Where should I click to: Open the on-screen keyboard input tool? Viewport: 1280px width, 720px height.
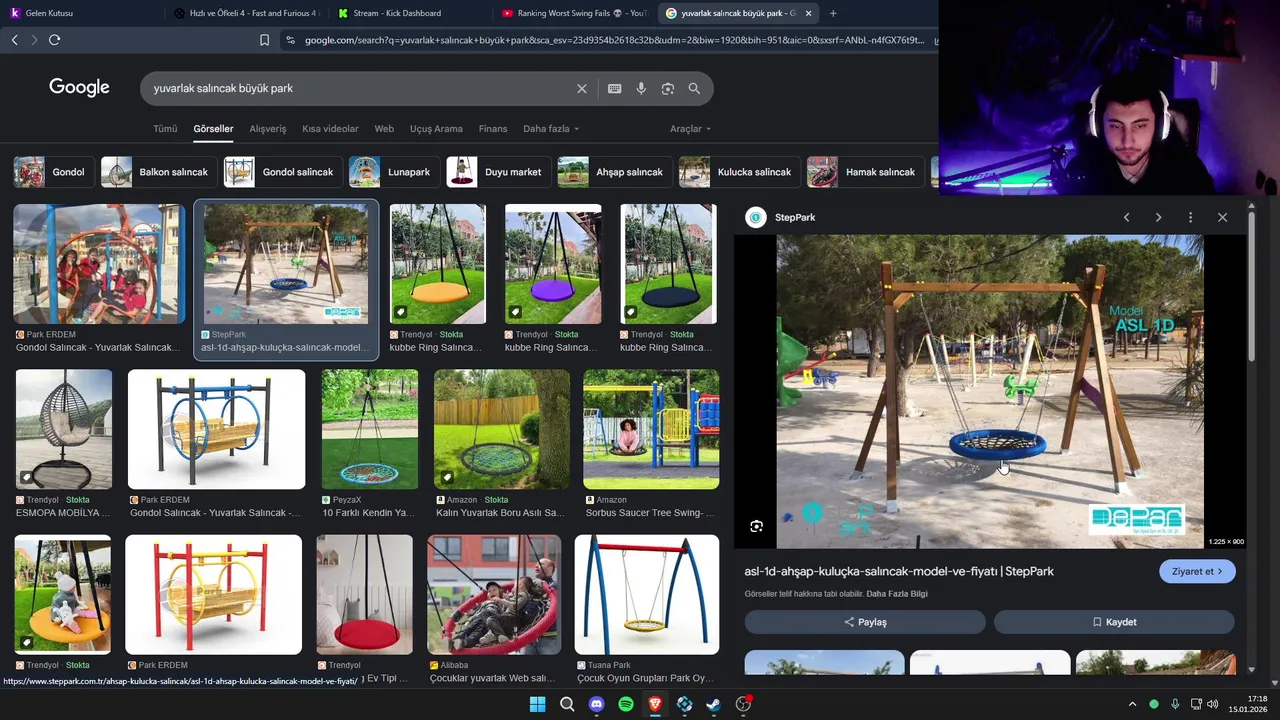pyautogui.click(x=615, y=89)
